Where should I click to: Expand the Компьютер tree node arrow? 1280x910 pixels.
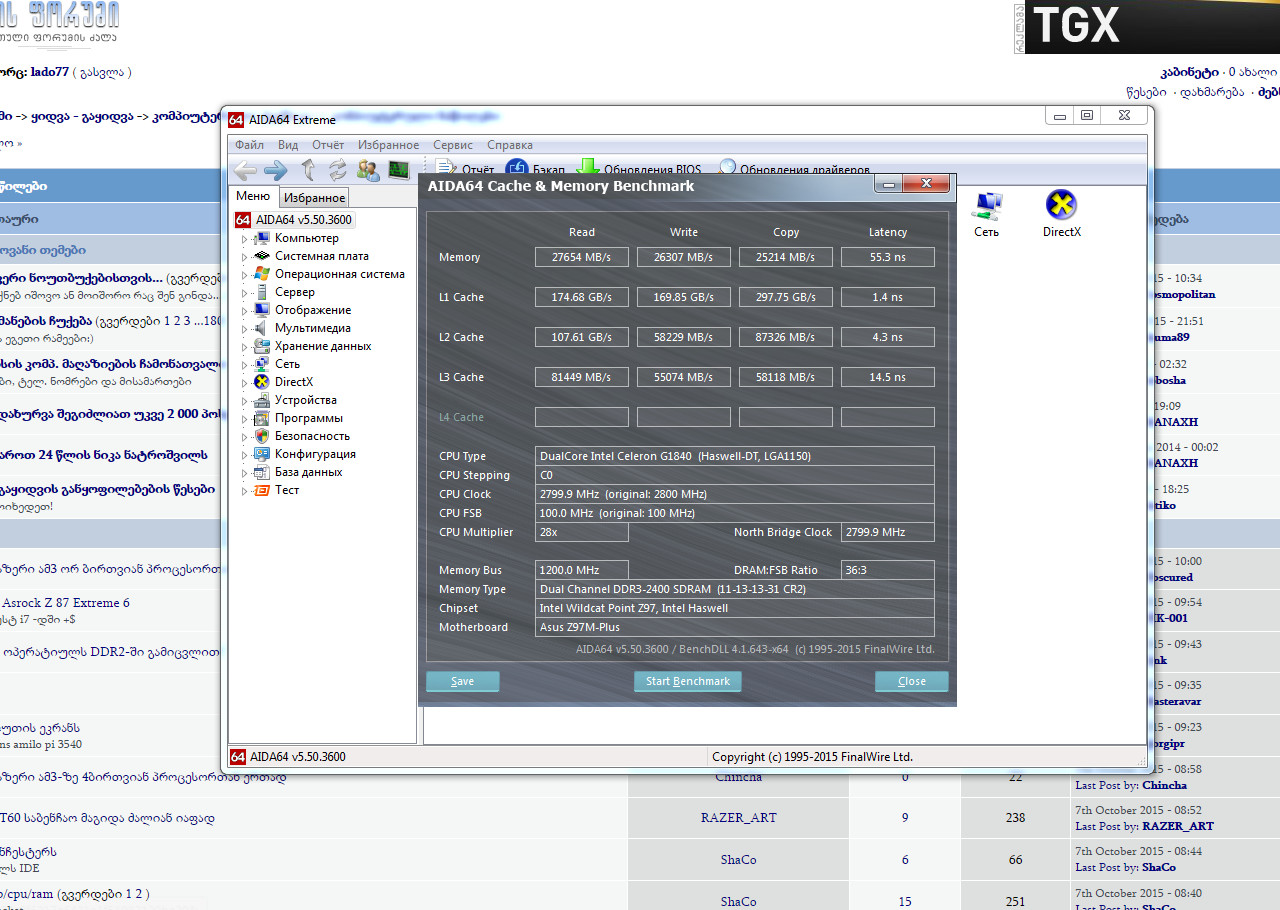click(x=244, y=239)
